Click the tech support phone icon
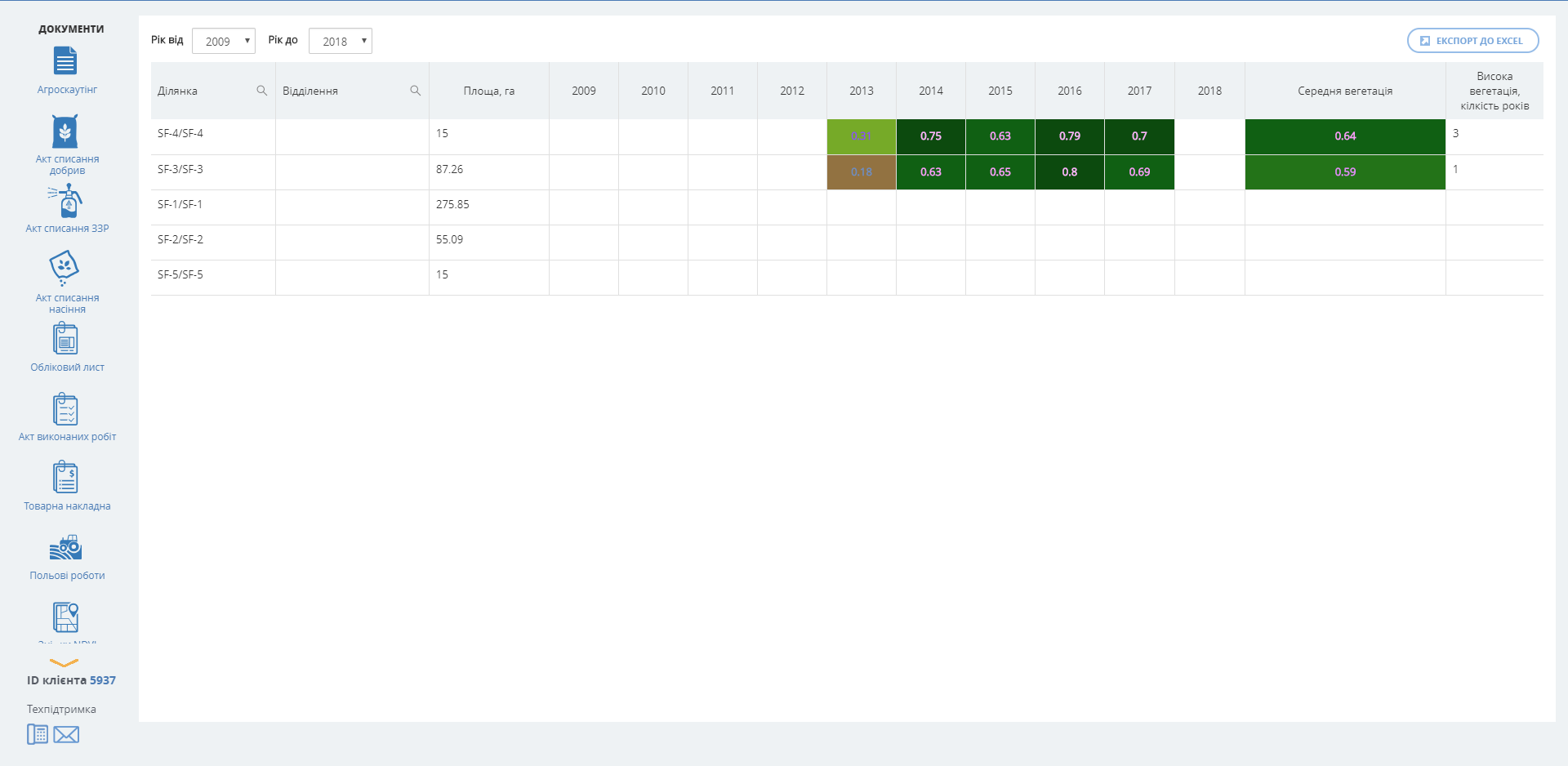 click(x=38, y=734)
